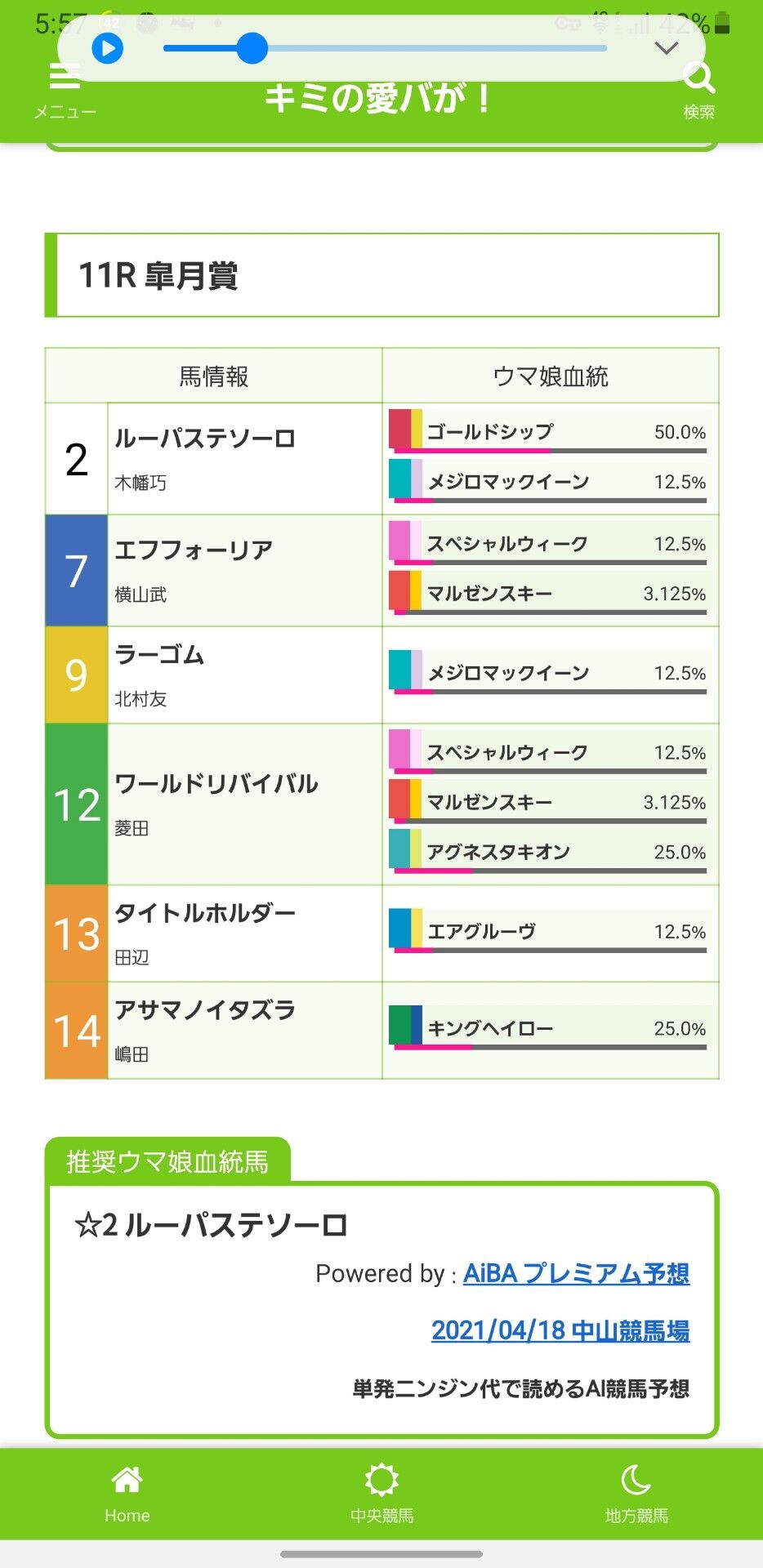Screen dimensions: 763x1568
Task: Select the キングヘイロー color swatch
Action: 405,1025
